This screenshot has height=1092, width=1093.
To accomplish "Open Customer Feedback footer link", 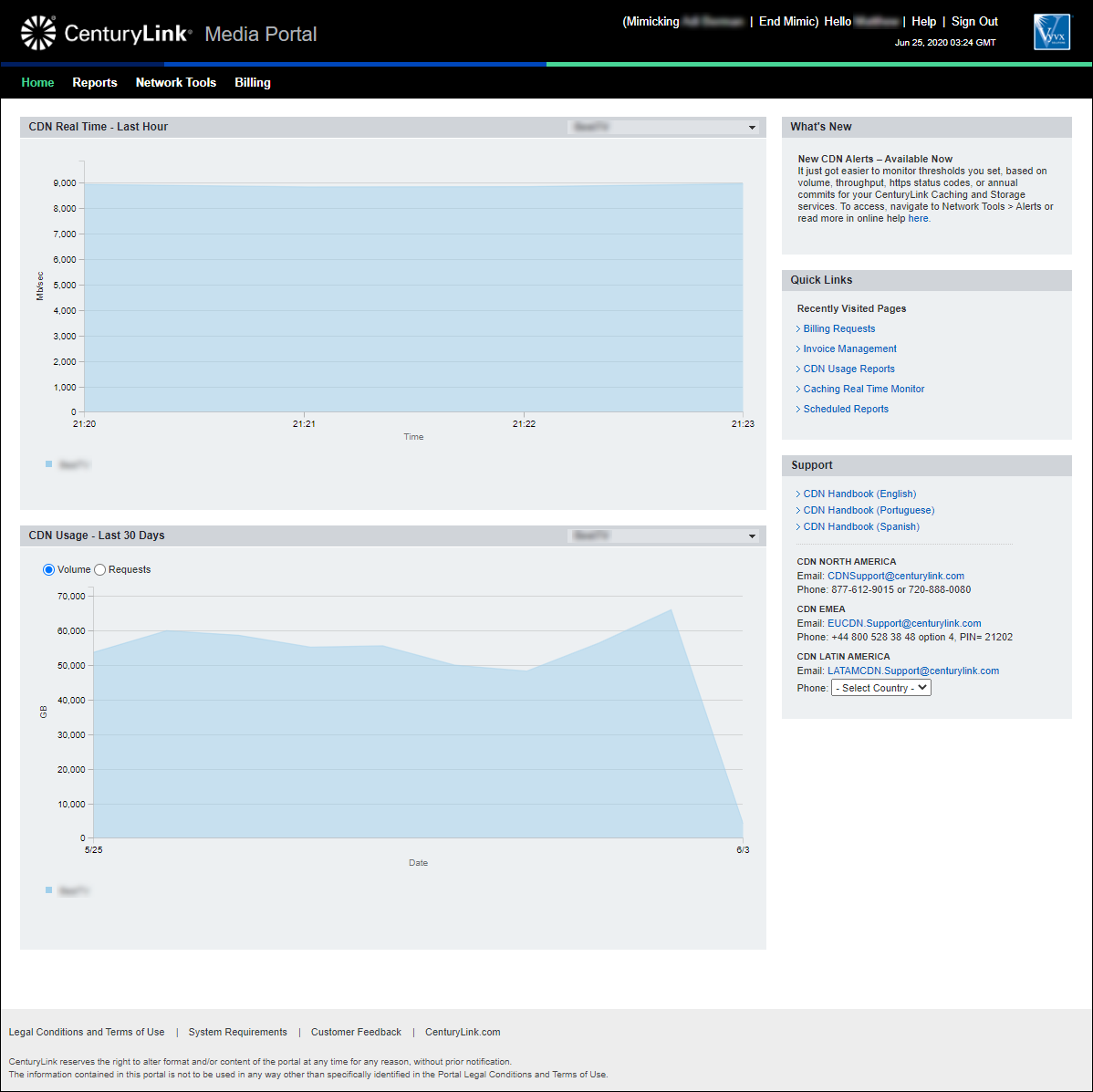I will [x=356, y=1032].
